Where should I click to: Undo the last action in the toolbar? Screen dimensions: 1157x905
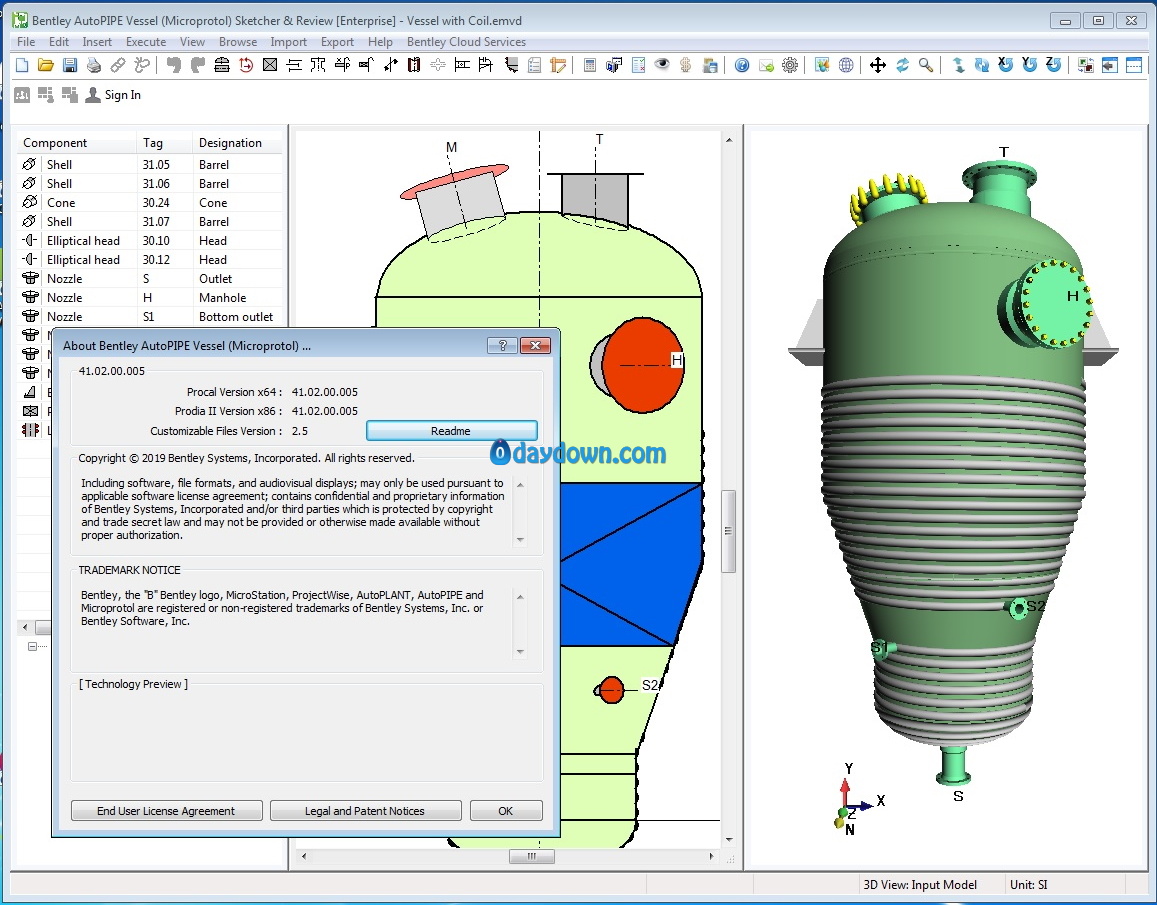(174, 66)
